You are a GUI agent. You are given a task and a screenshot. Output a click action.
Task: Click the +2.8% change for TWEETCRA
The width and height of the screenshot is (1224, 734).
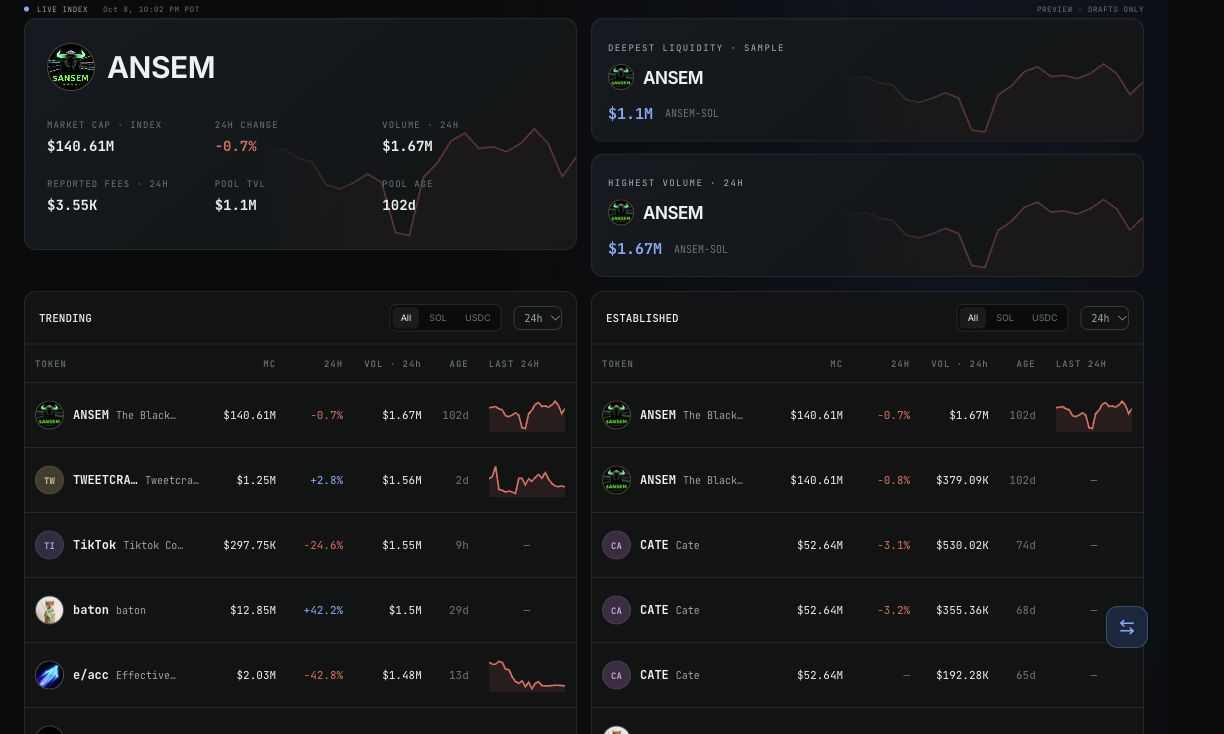click(327, 480)
